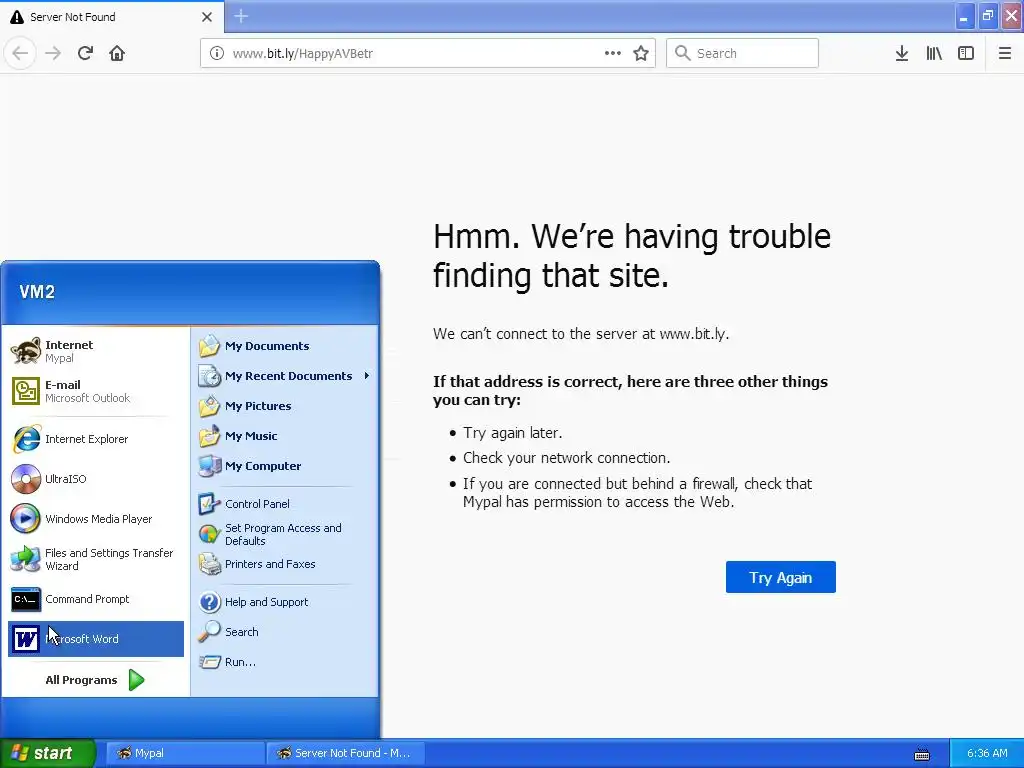This screenshot has width=1024, height=768.
Task: Open My Computer
Action: (x=284, y=466)
